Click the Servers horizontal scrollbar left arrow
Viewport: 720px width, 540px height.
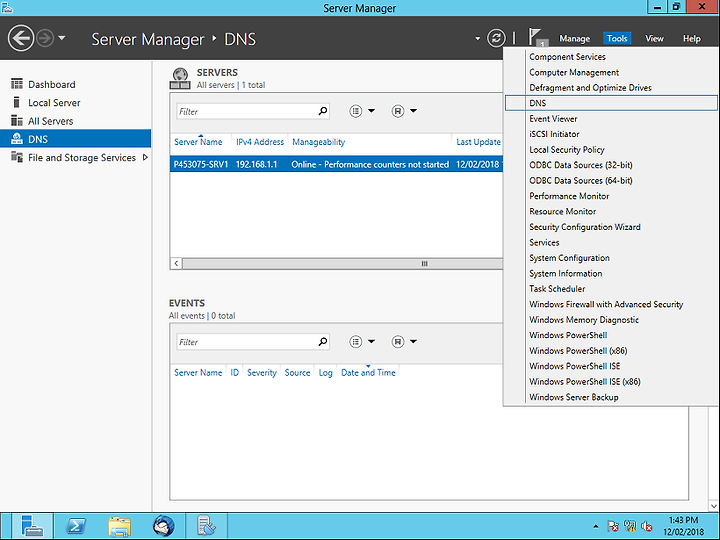[x=176, y=264]
